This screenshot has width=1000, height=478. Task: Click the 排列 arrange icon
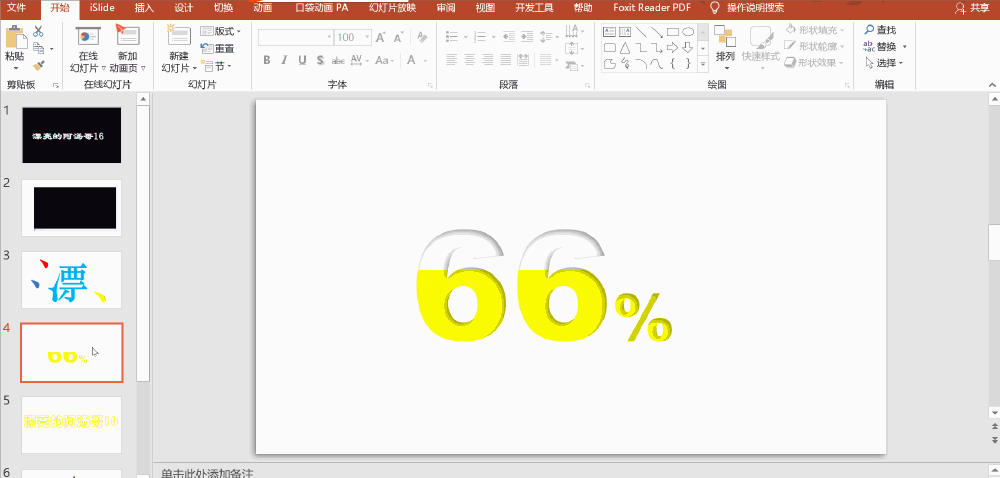point(724,36)
